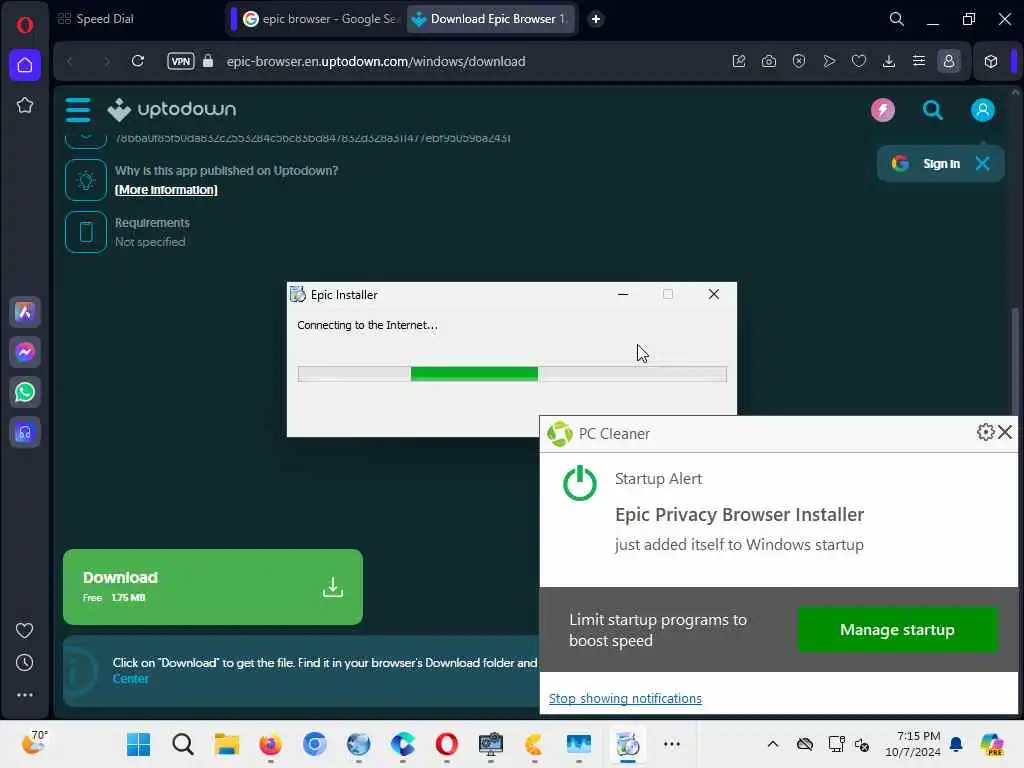Screen dimensions: 1024x768
Task: Click the Epic Installer taskbar icon
Action: (628, 744)
